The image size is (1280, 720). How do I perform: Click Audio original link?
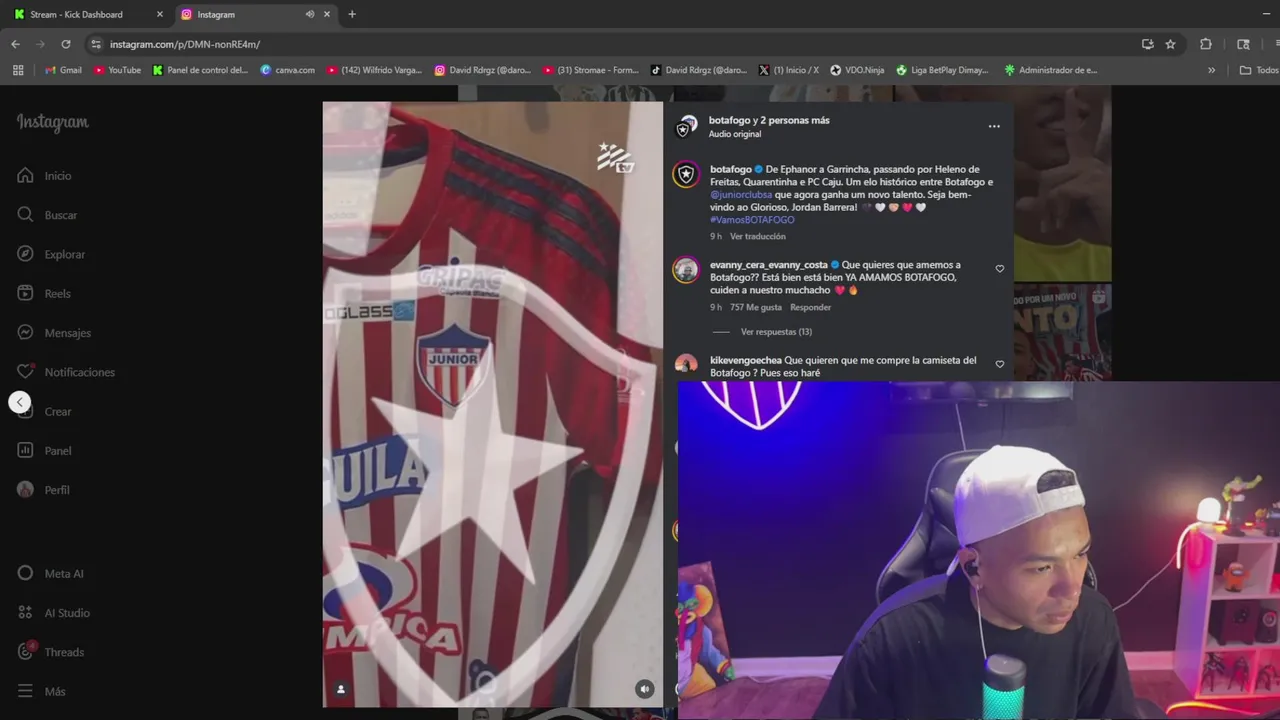tap(735, 134)
